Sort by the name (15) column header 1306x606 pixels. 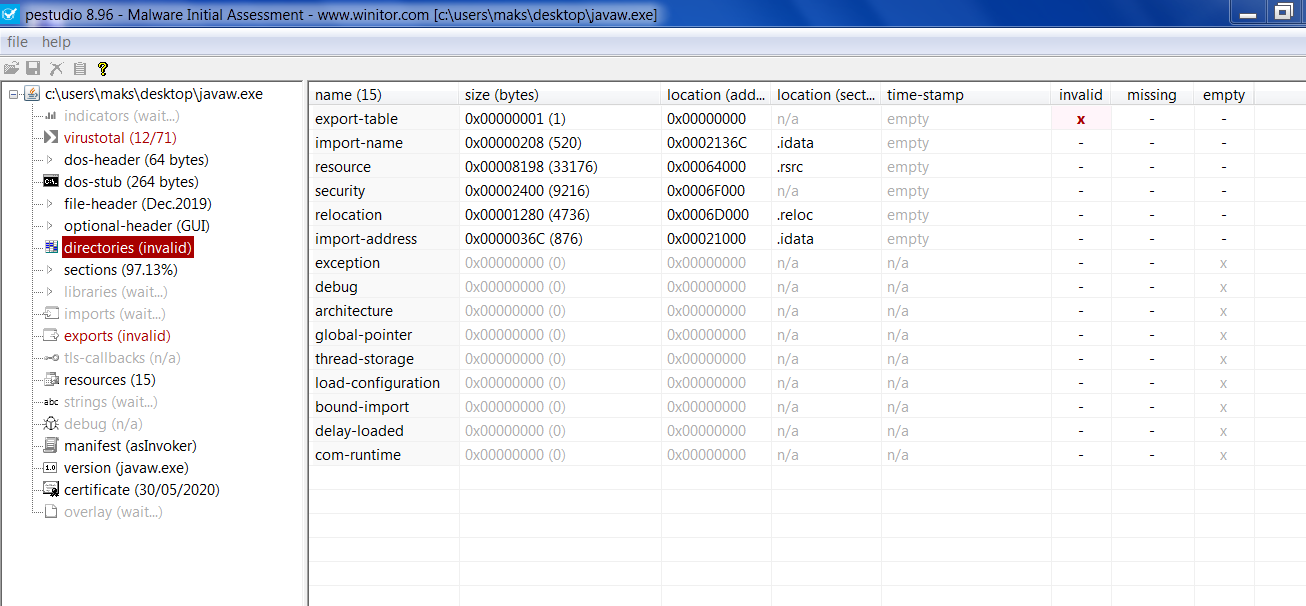click(x=383, y=95)
